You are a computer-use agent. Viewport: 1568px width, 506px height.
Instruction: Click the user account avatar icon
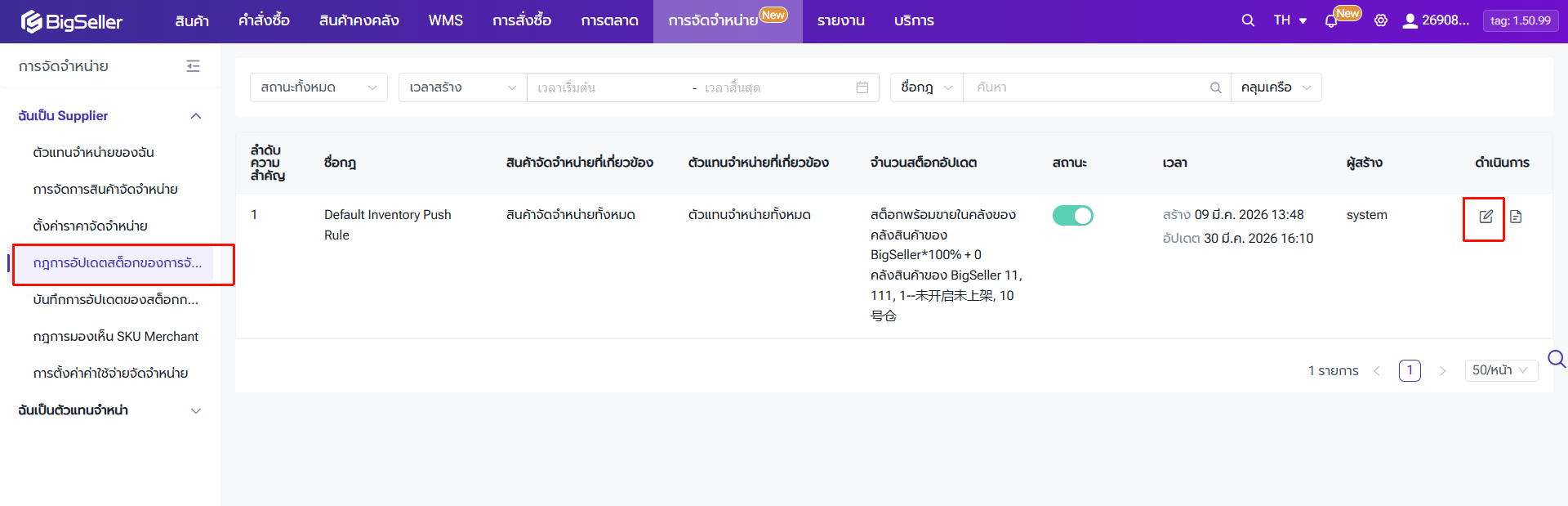pos(1410,21)
